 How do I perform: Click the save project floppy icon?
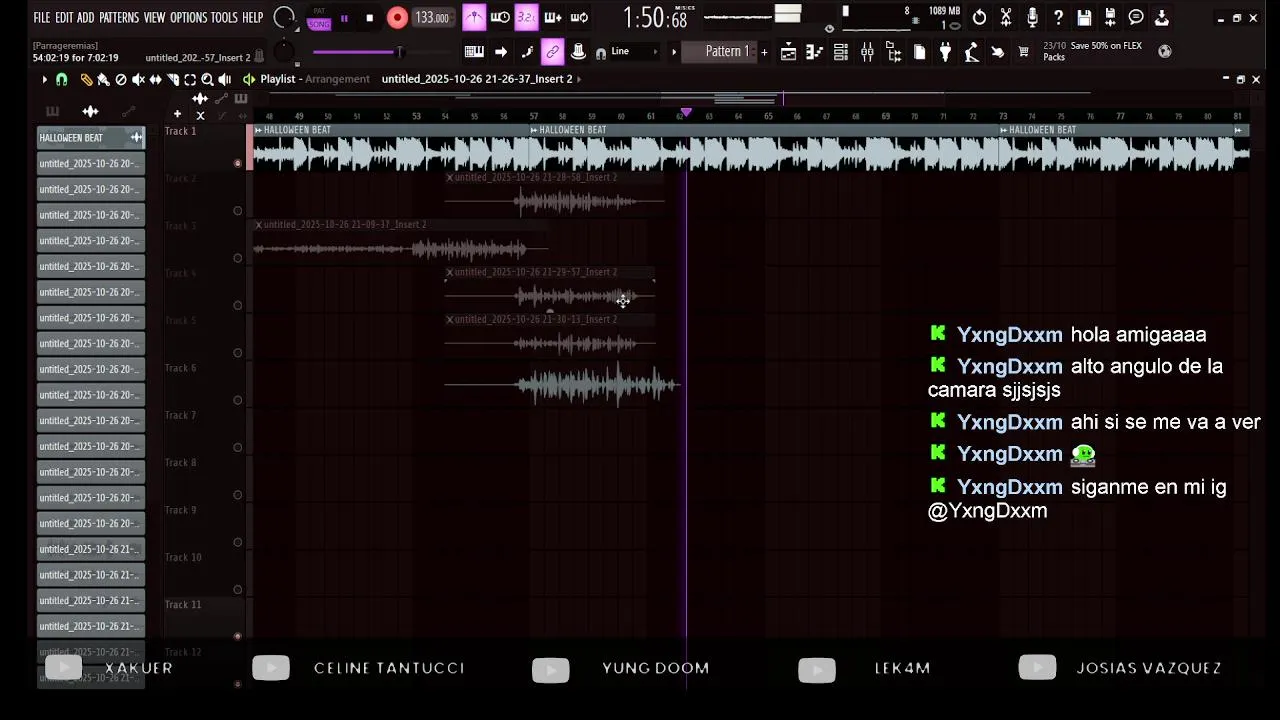click(1084, 18)
